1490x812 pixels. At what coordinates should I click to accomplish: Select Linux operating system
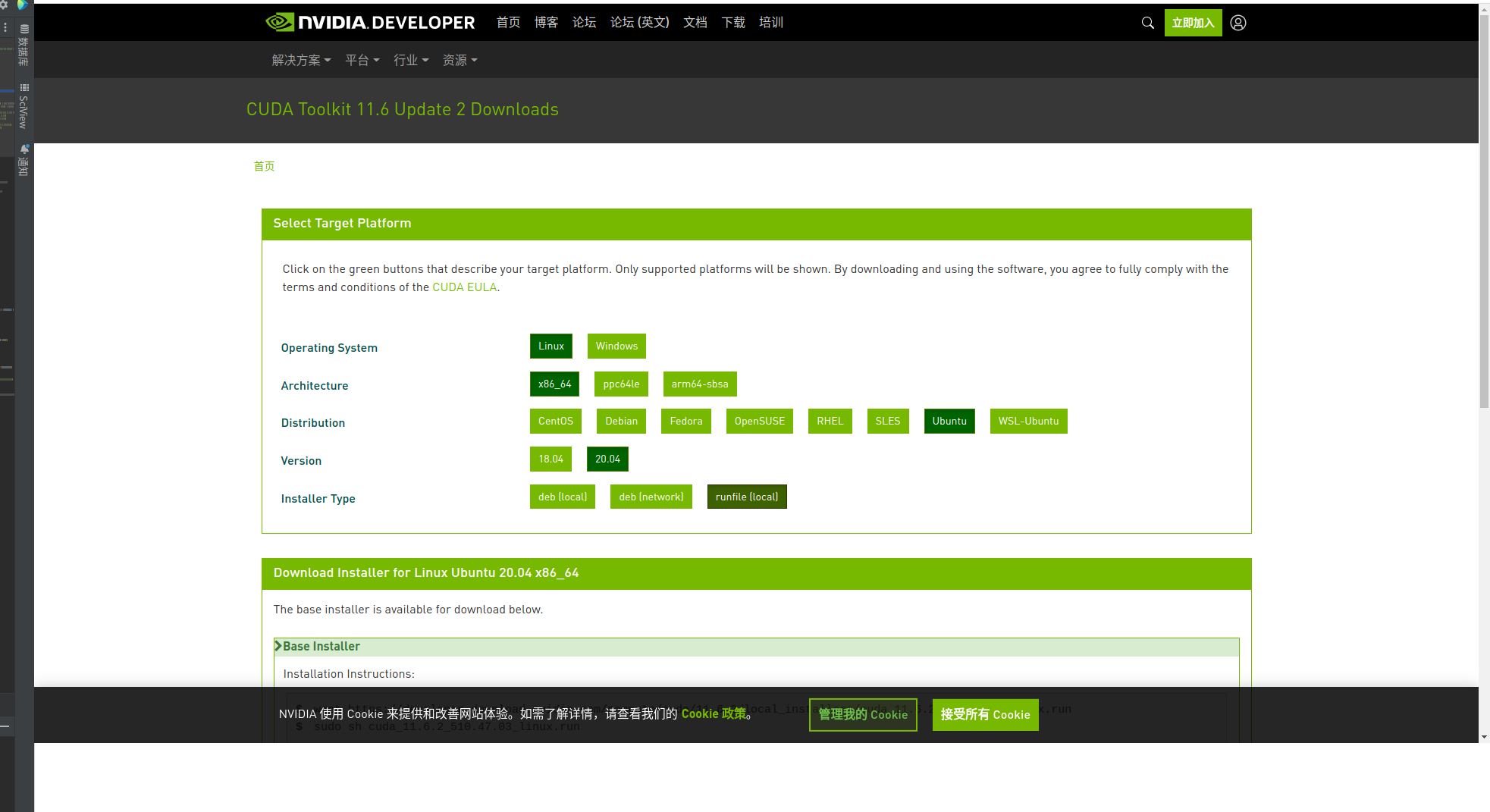(551, 346)
